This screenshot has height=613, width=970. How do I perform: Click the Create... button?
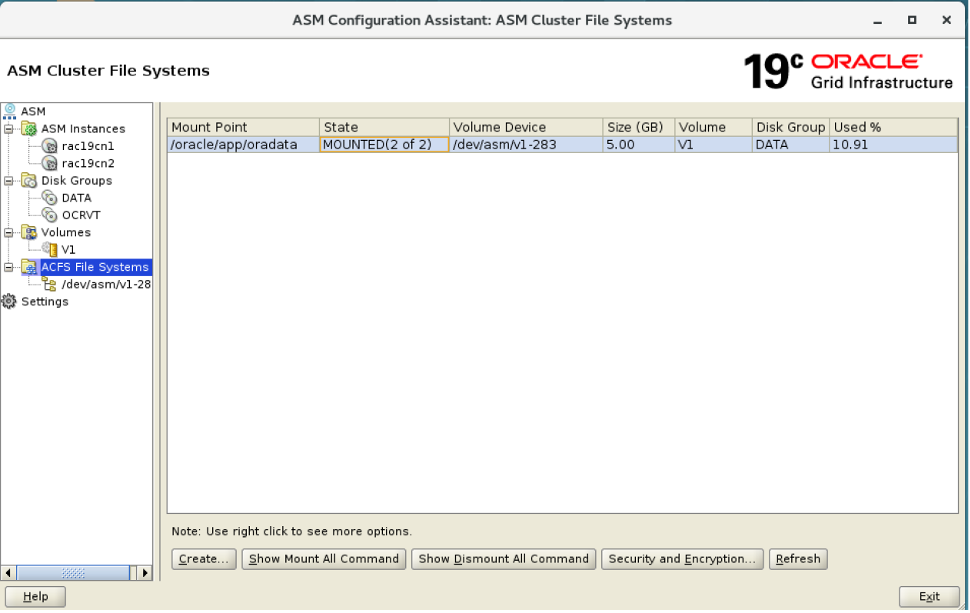coord(204,559)
